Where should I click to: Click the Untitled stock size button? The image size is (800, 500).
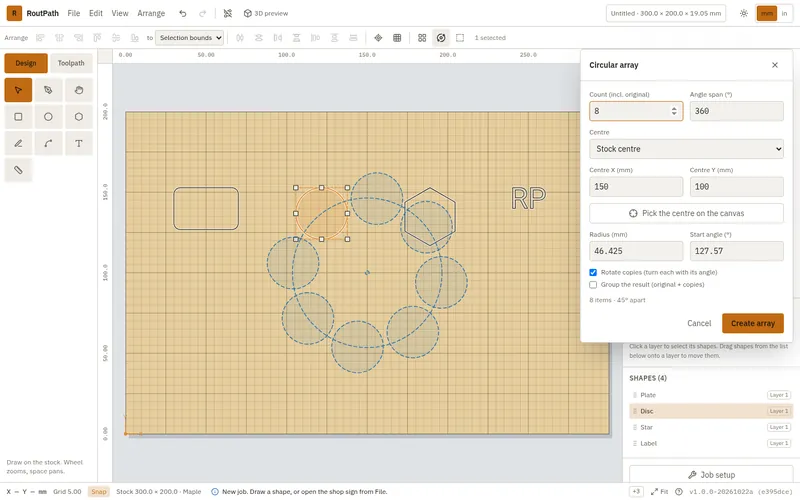pyautogui.click(x=666, y=13)
